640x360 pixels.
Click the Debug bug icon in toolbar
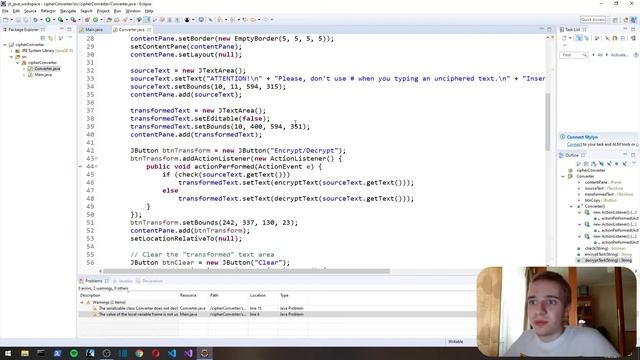coord(36,20)
